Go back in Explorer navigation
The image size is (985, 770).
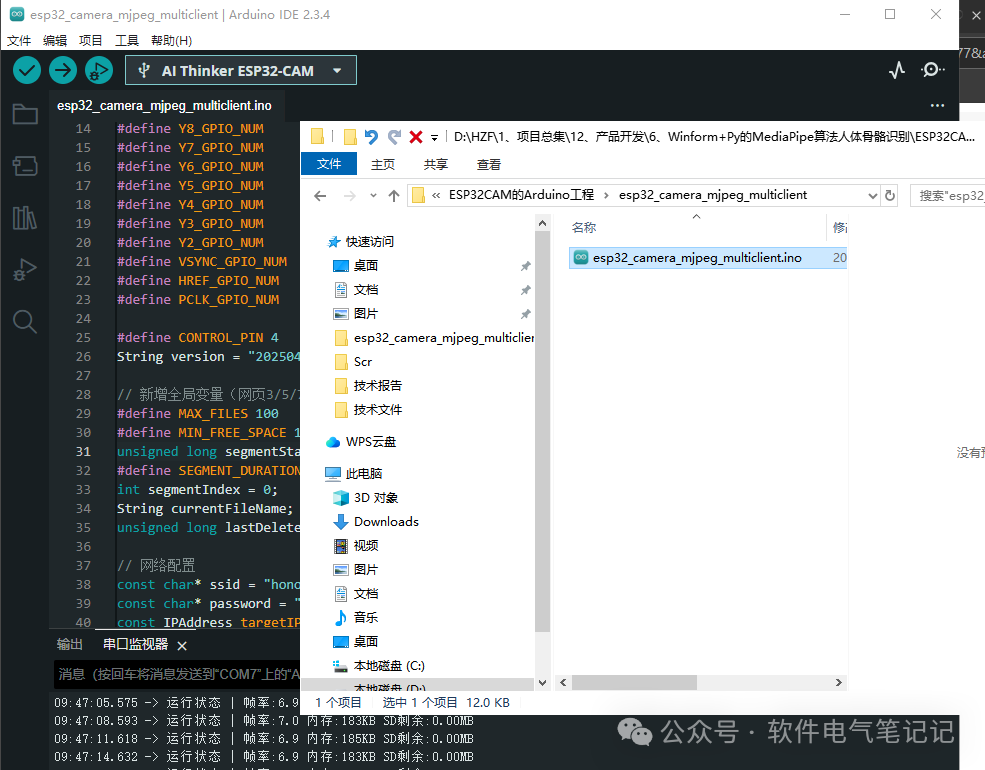320,196
